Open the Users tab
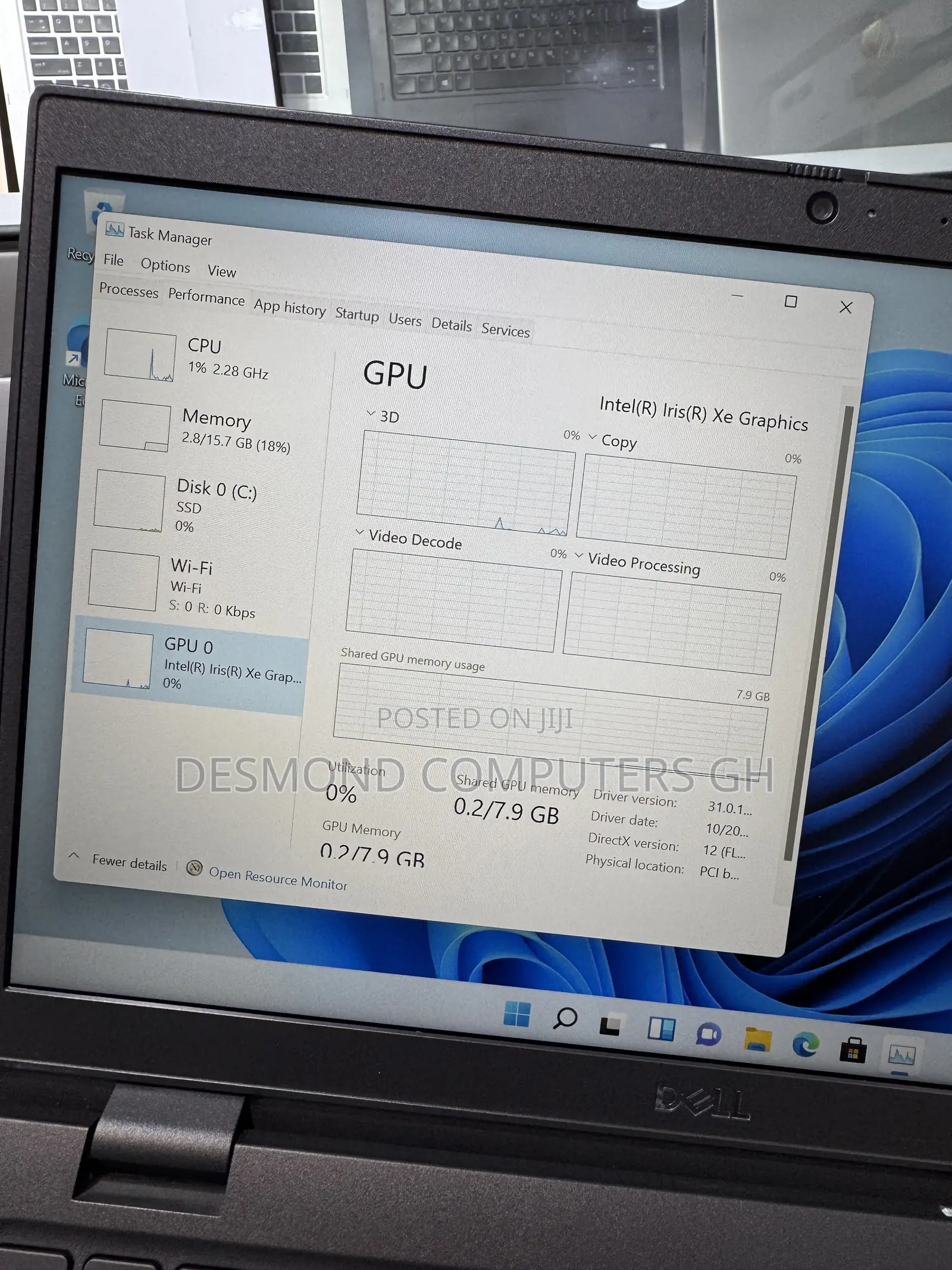952x1270 pixels. tap(405, 320)
